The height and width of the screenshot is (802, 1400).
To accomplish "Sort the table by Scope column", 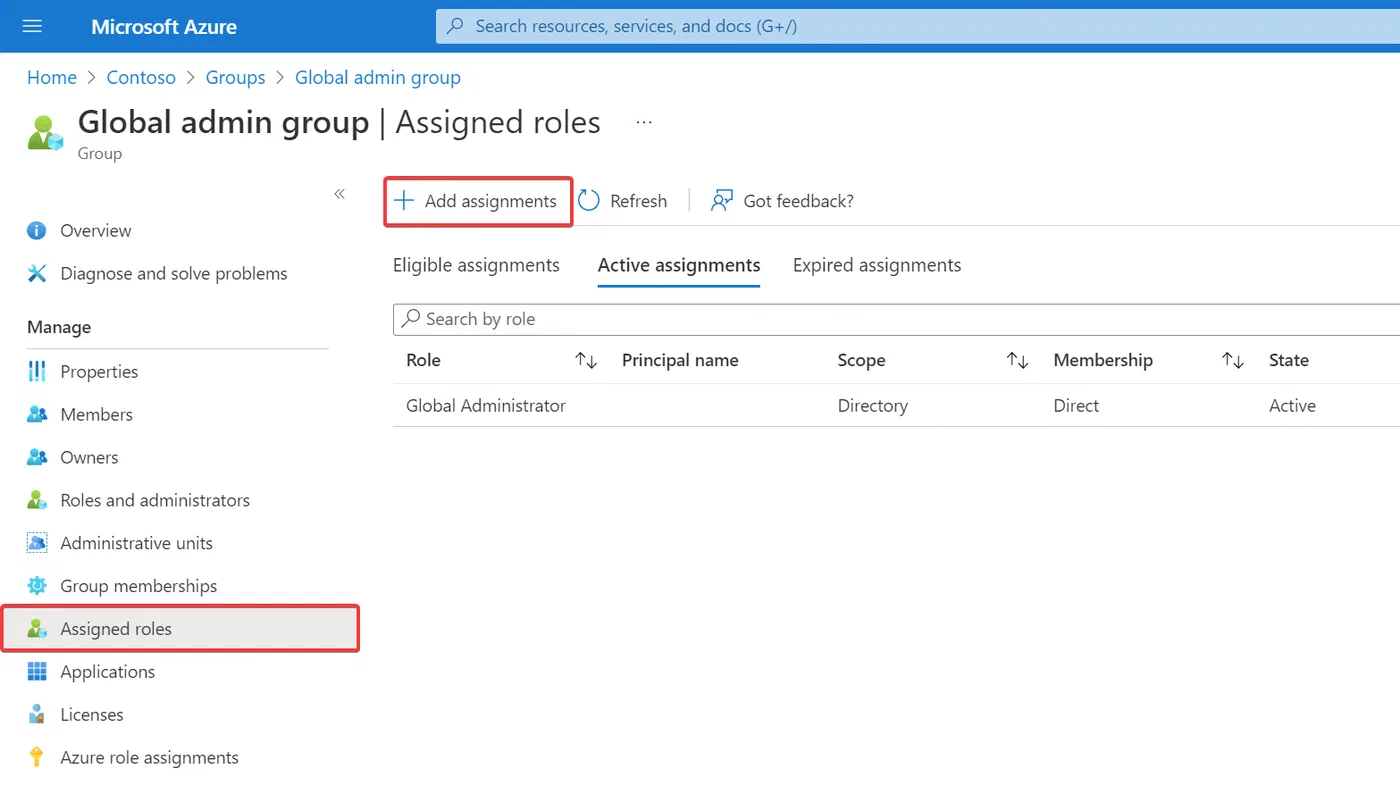I will click(x=1017, y=361).
